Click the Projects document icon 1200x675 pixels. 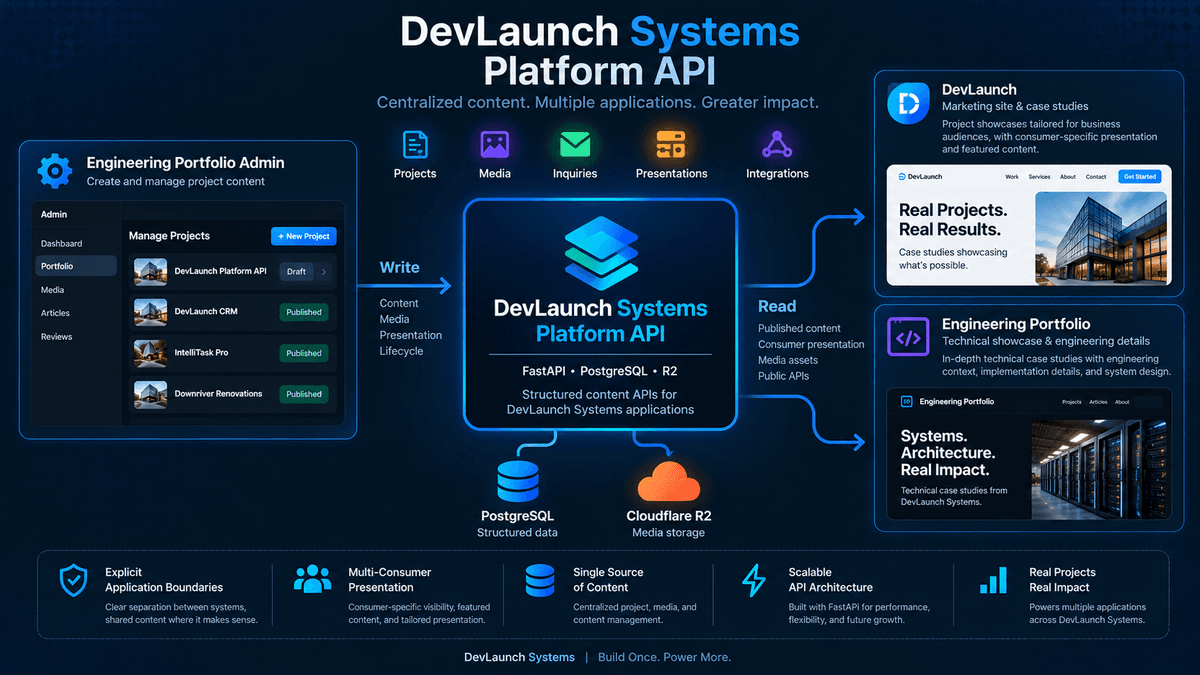[x=415, y=144]
